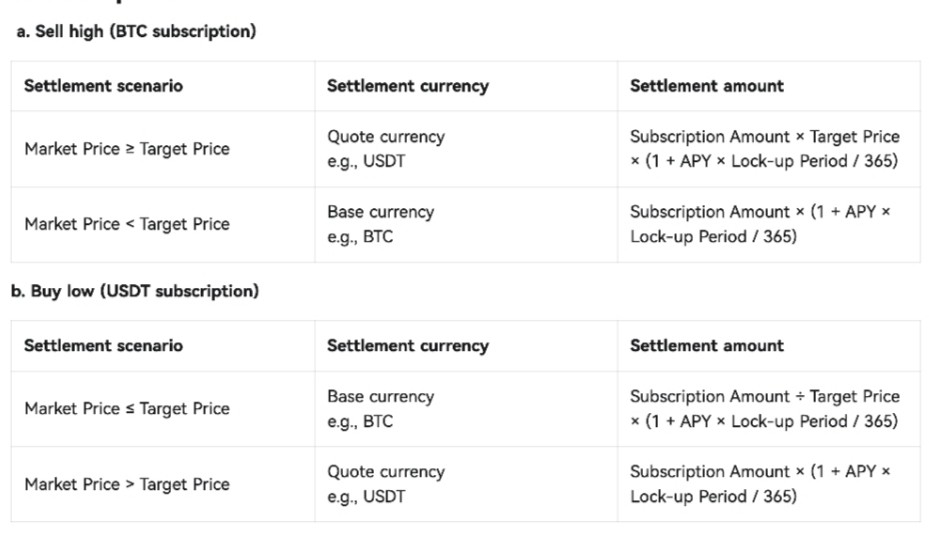Click Sell high formula for Market Price < Target
The height and width of the screenshot is (535, 929).
click(x=759, y=224)
